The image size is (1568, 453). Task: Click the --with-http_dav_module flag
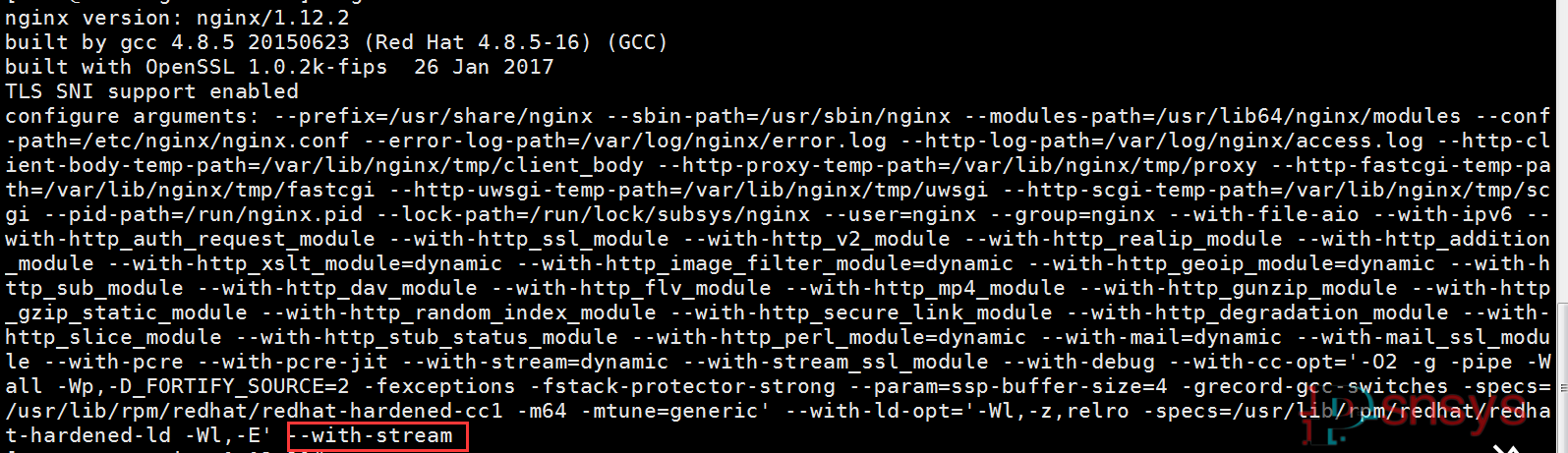(x=337, y=288)
